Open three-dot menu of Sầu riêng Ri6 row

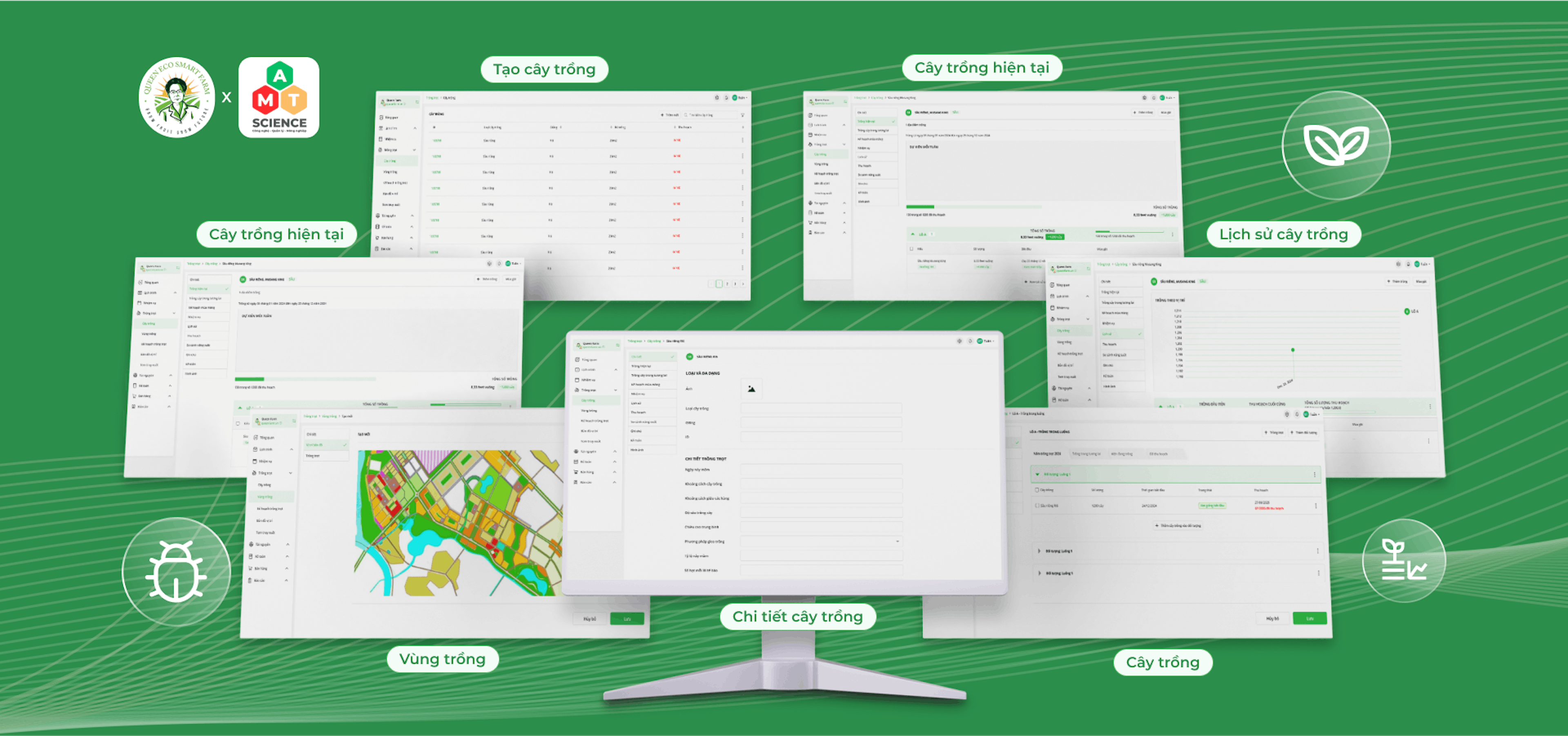click(x=1315, y=506)
